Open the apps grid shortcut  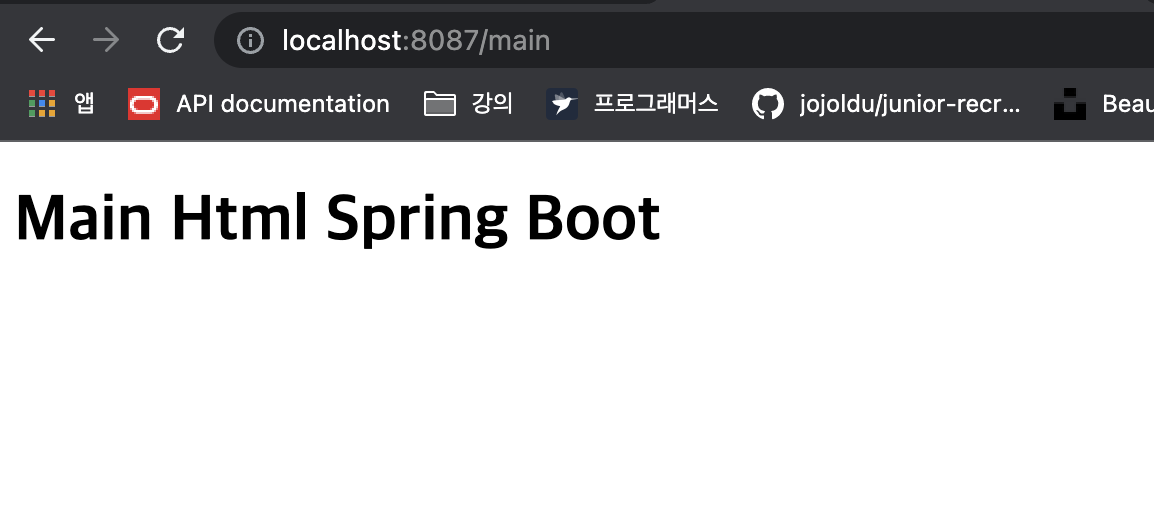click(61, 104)
